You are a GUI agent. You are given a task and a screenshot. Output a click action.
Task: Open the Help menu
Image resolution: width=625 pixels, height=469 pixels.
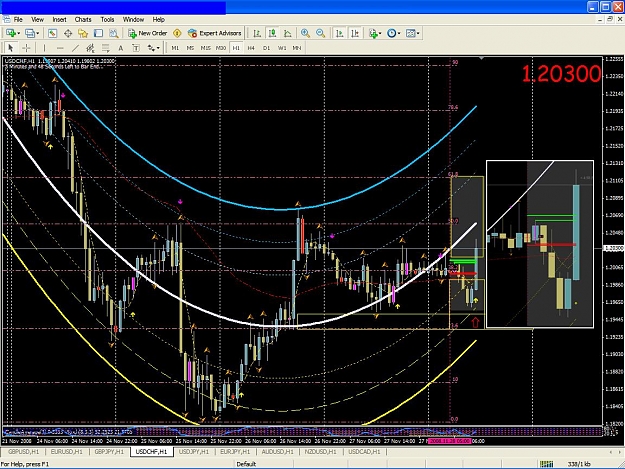[159, 20]
